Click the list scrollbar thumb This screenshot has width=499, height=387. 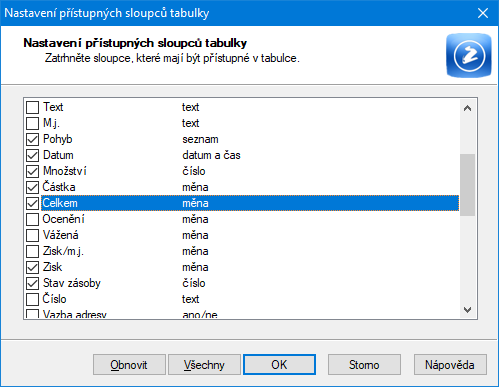pos(467,185)
